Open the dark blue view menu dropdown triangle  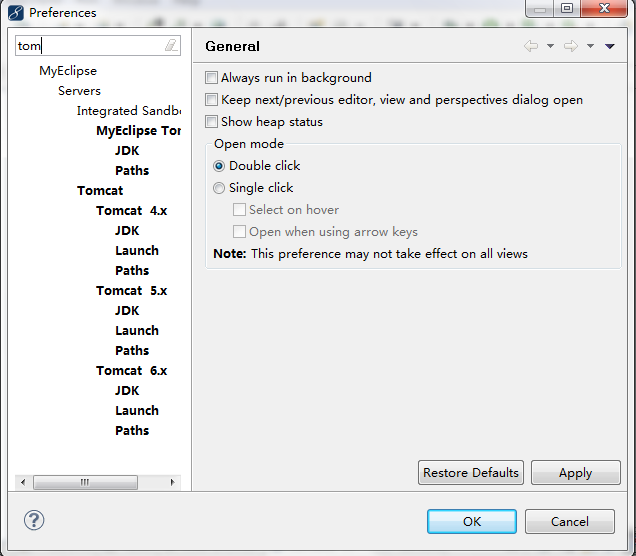(x=610, y=46)
